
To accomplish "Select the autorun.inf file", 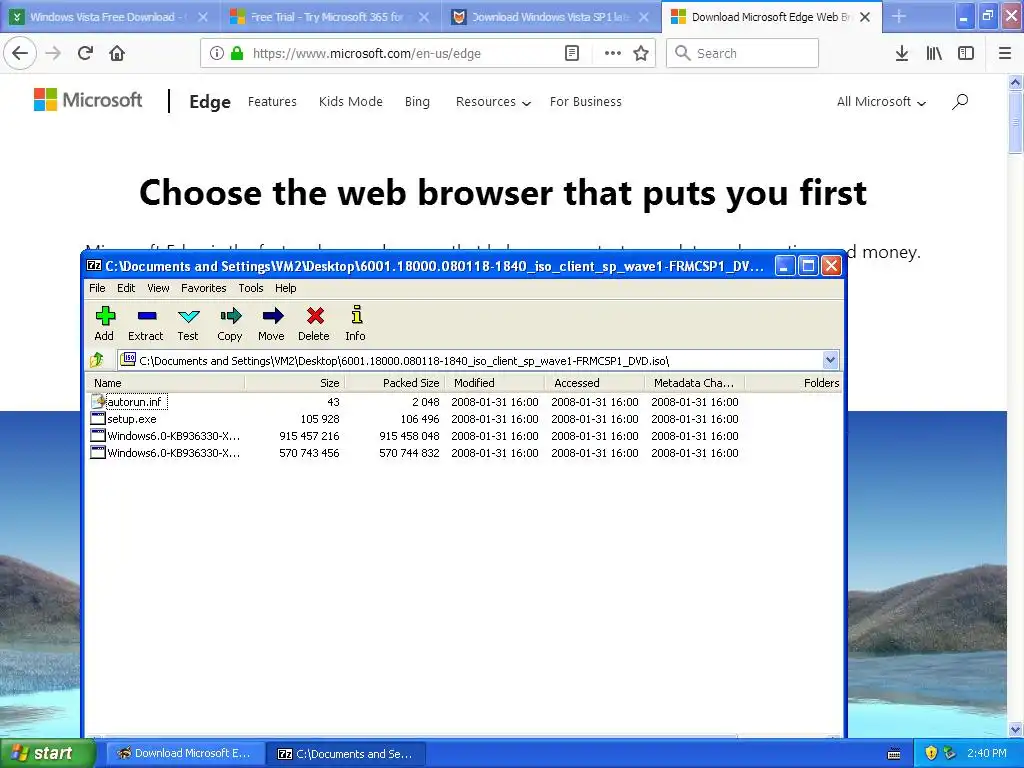I will tap(134, 402).
